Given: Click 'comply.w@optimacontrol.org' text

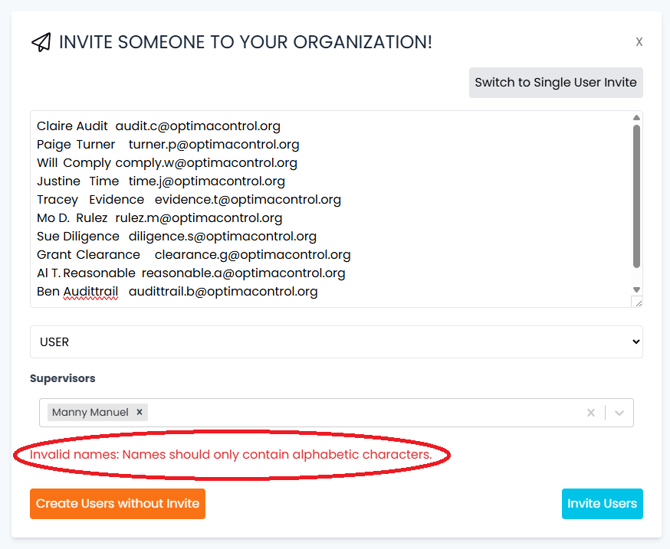Looking at the screenshot, I should pos(206,163).
